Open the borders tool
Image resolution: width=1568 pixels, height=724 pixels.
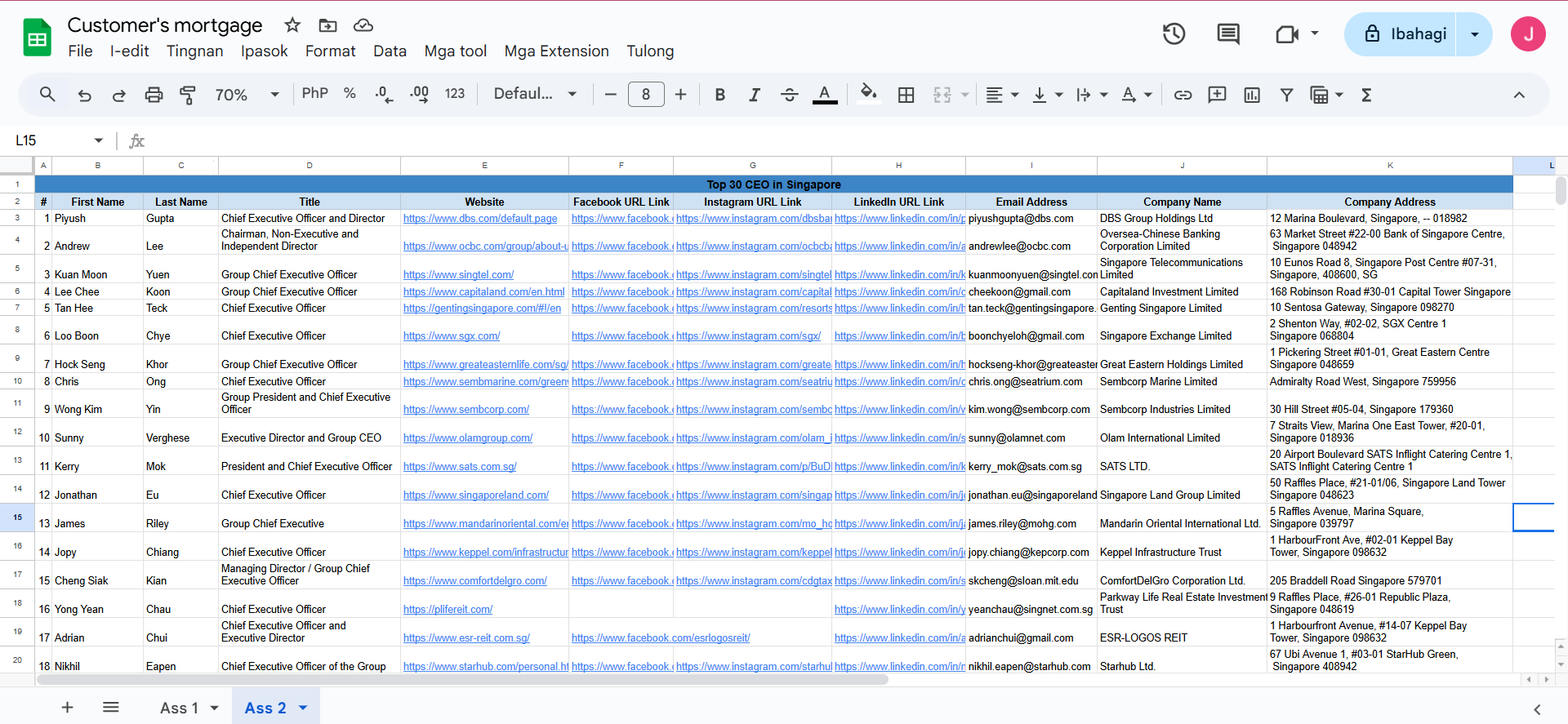pyautogui.click(x=906, y=95)
